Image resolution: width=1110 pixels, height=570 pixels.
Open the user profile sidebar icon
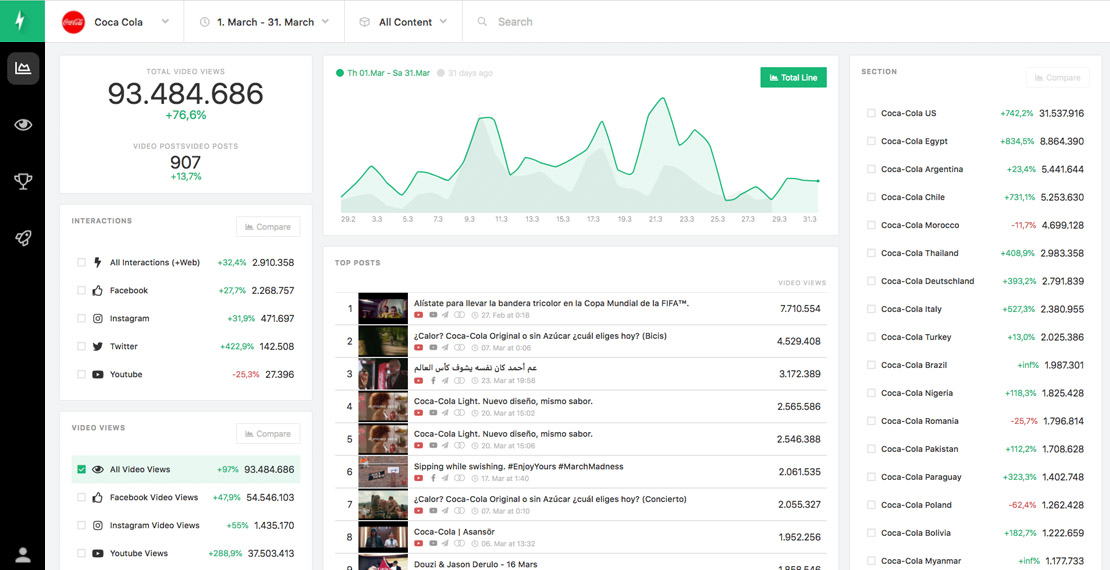tap(23, 555)
